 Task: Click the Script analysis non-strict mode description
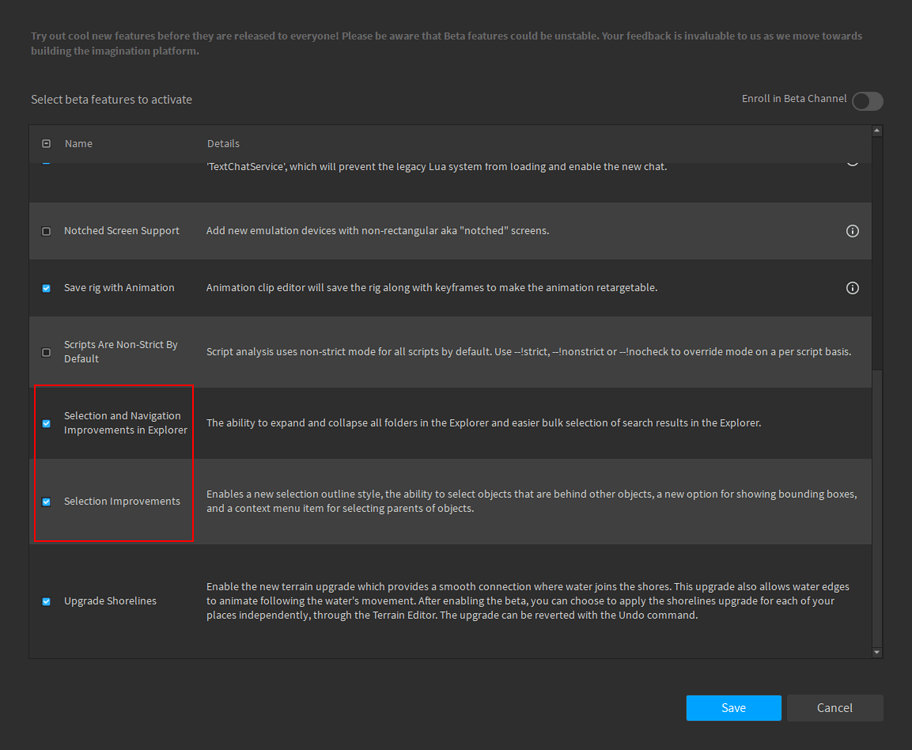pos(529,351)
